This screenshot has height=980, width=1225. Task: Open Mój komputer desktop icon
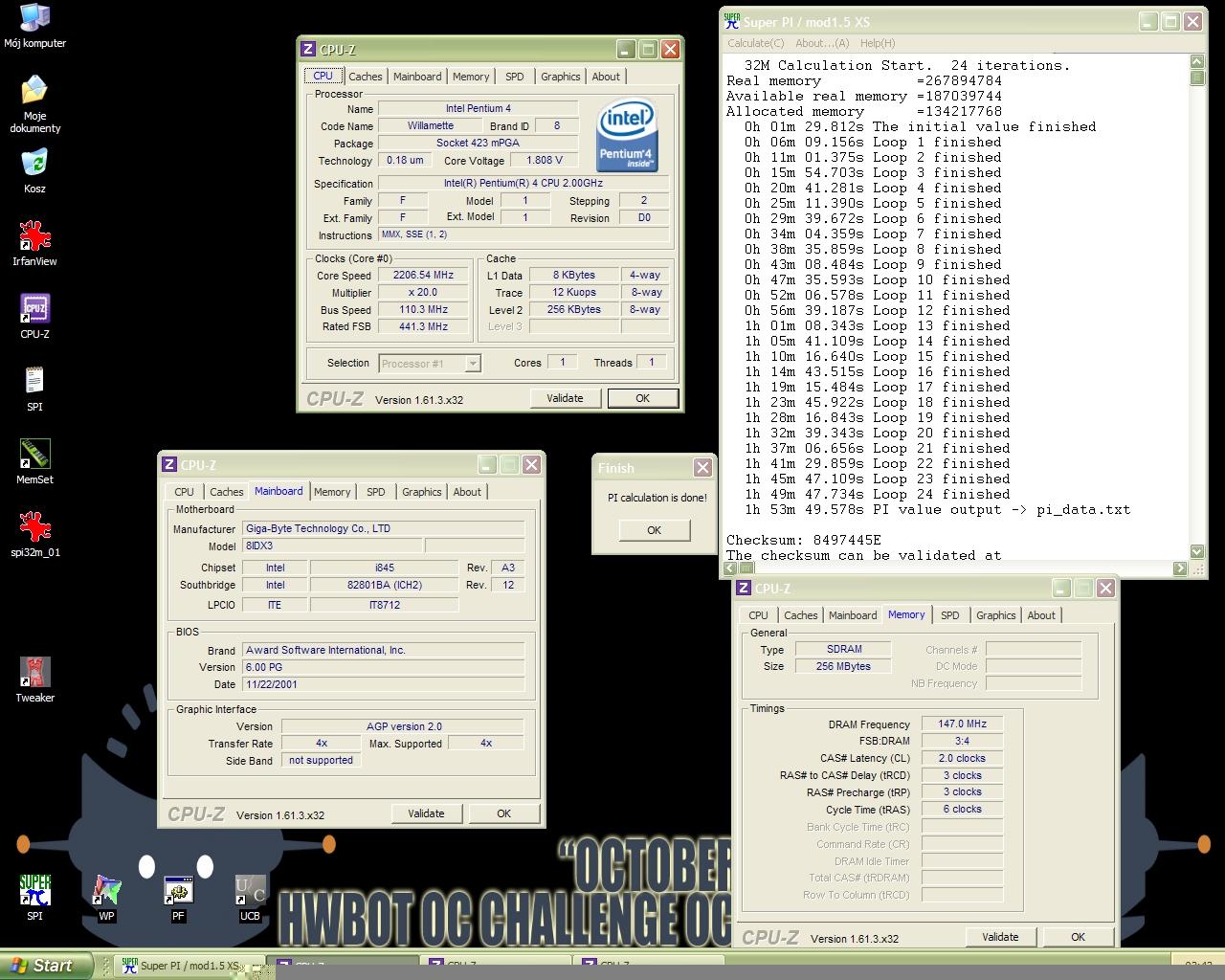pyautogui.click(x=34, y=17)
